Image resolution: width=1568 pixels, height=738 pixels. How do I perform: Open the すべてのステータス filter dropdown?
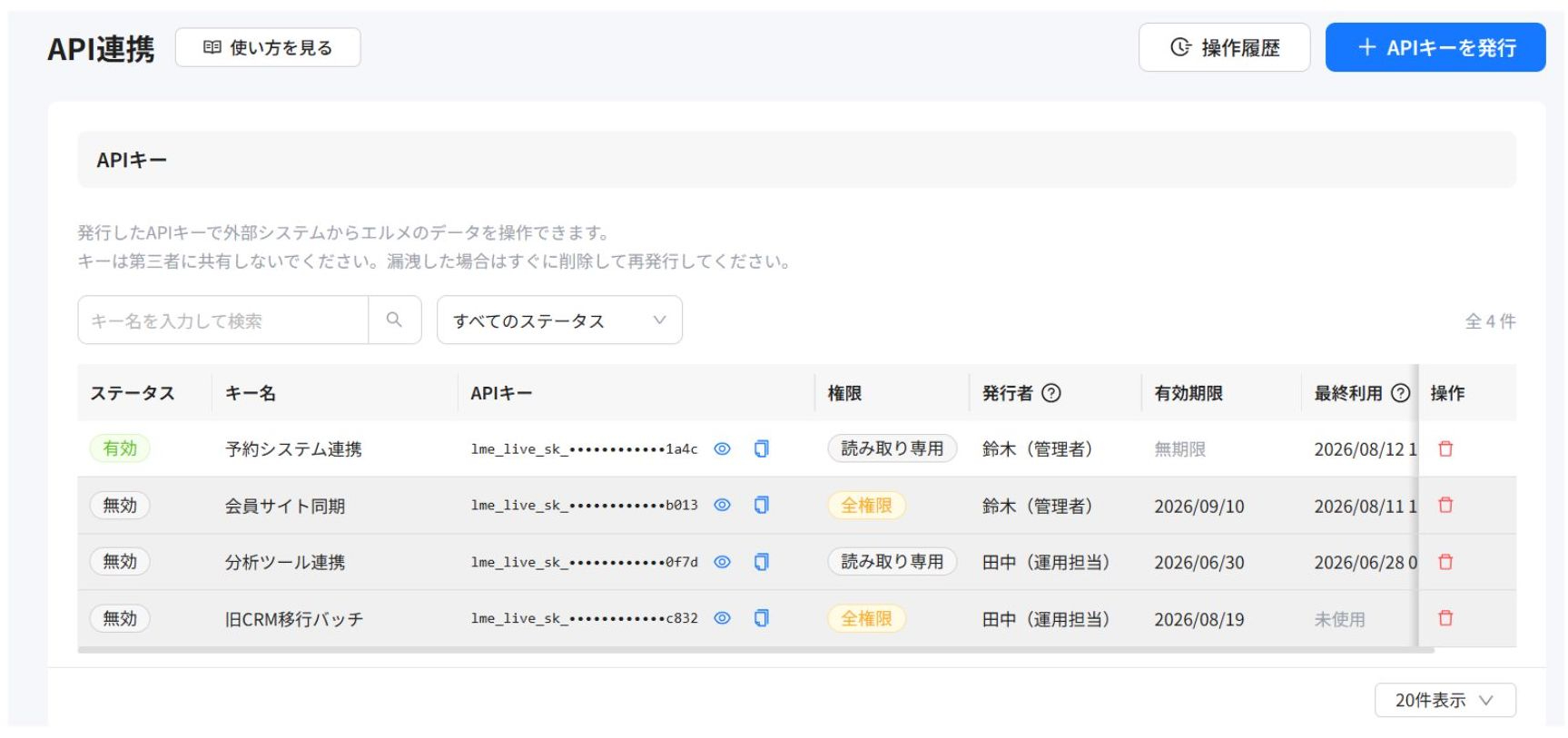pos(559,320)
